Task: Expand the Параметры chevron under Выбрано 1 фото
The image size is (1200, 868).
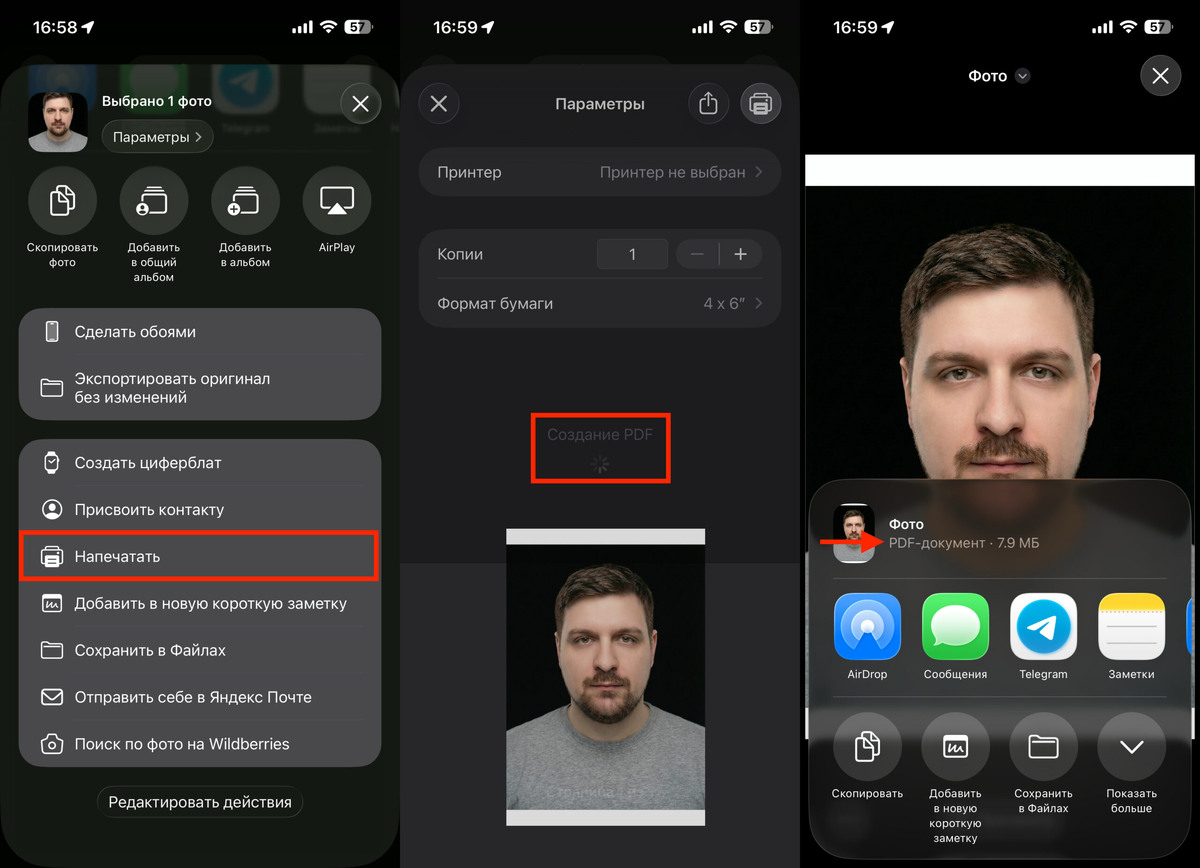Action: pyautogui.click(x=157, y=137)
